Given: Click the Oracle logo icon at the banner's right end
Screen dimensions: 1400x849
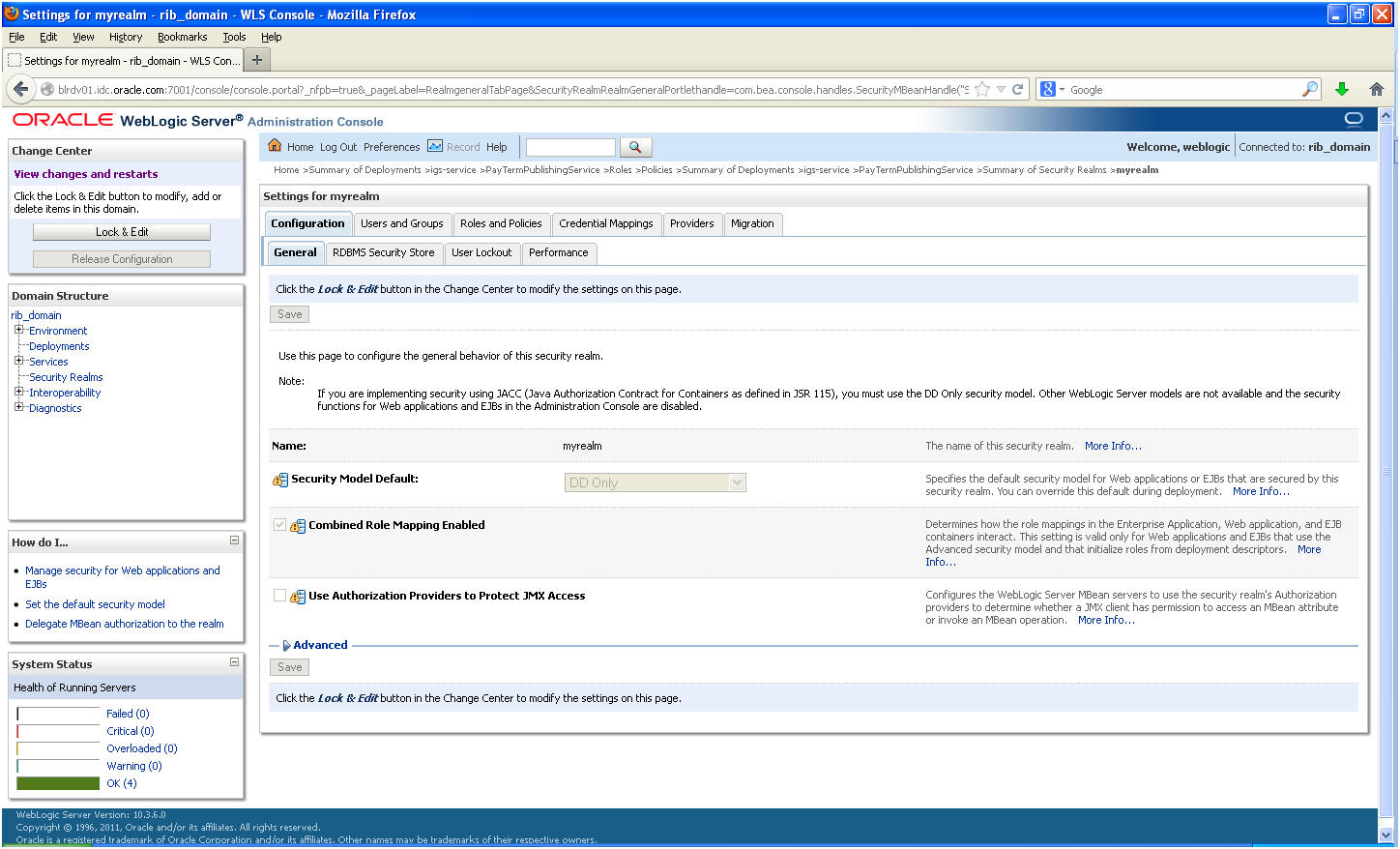Looking at the screenshot, I should [x=1354, y=119].
